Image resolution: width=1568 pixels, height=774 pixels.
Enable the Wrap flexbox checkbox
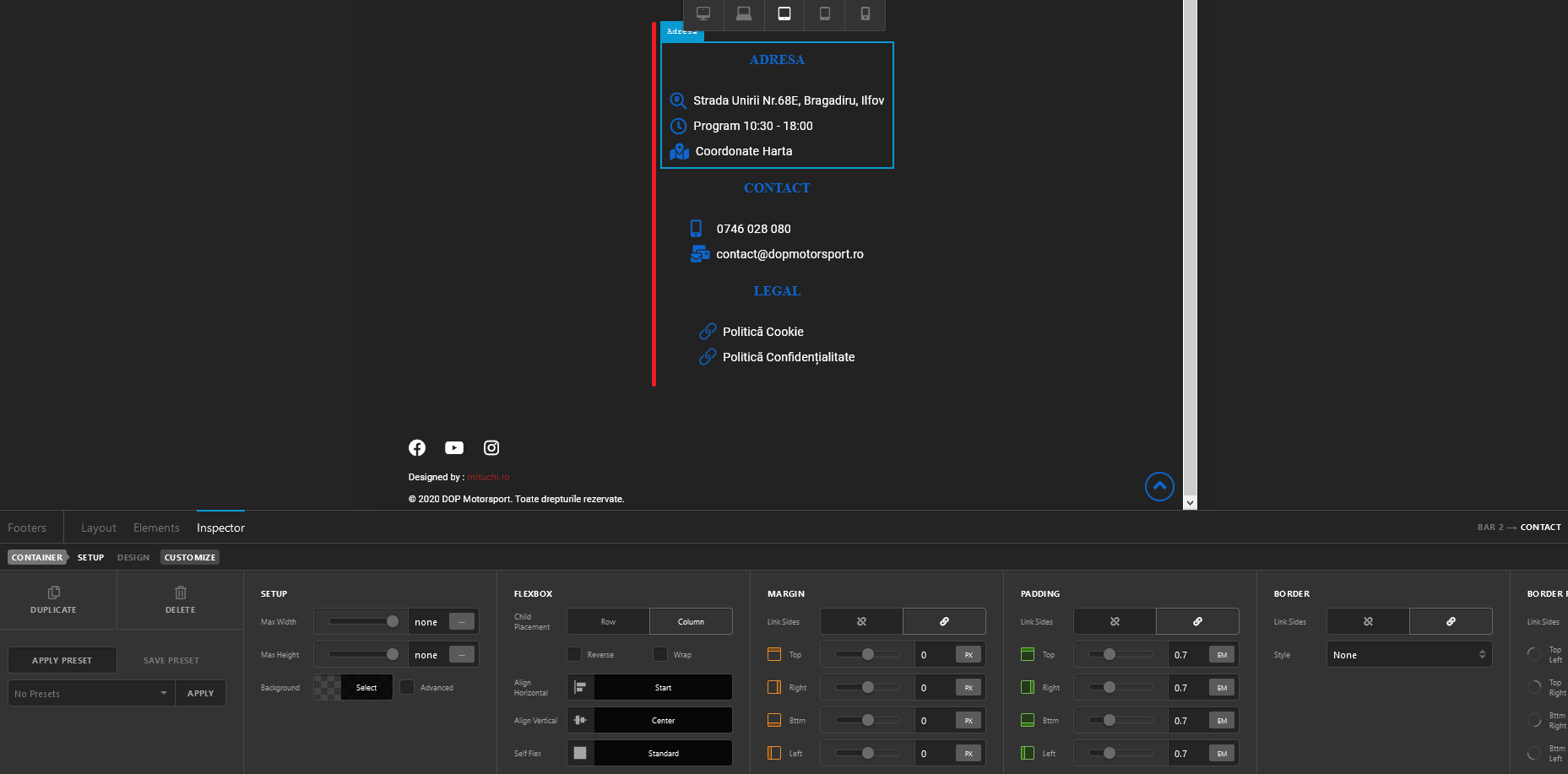660,654
